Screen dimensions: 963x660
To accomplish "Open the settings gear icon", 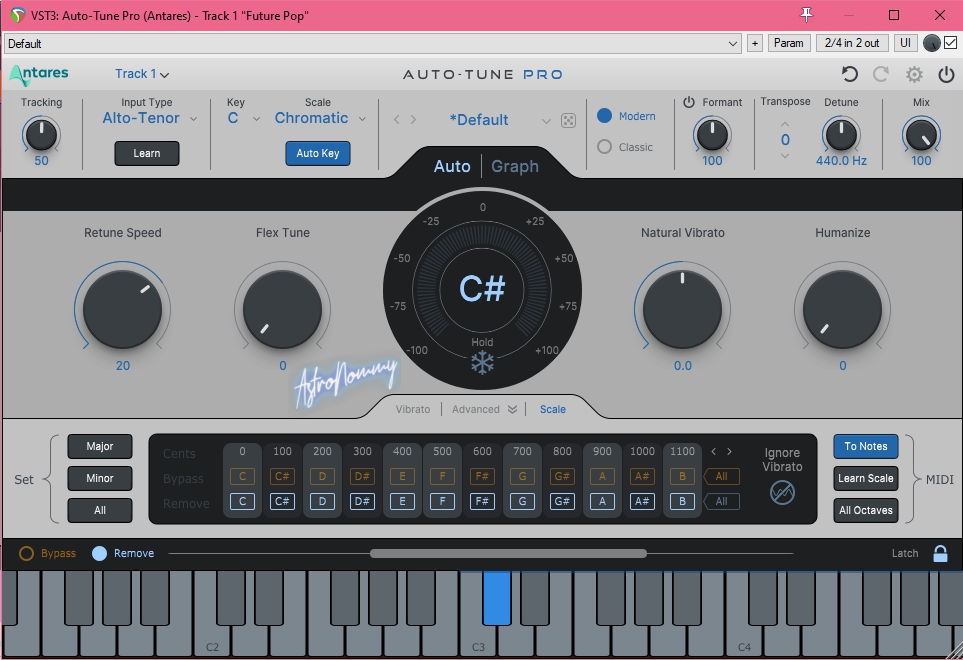I will pyautogui.click(x=914, y=74).
